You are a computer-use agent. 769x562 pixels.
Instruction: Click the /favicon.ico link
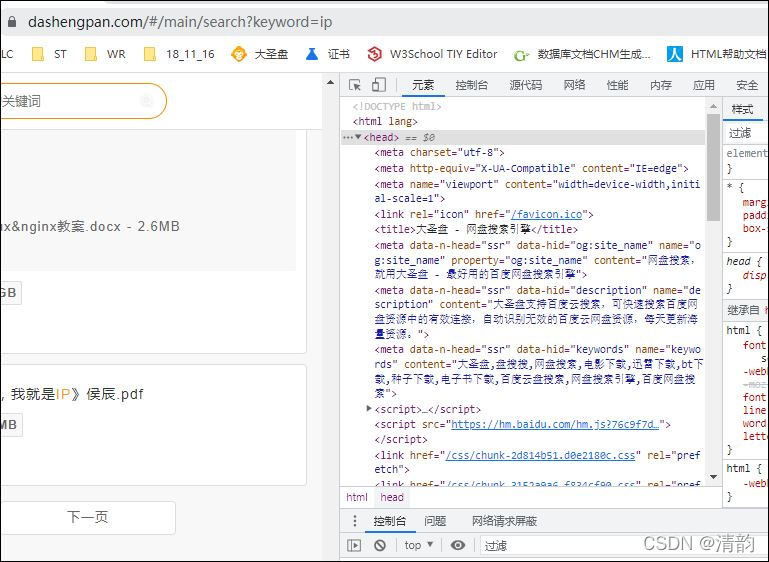(x=546, y=214)
